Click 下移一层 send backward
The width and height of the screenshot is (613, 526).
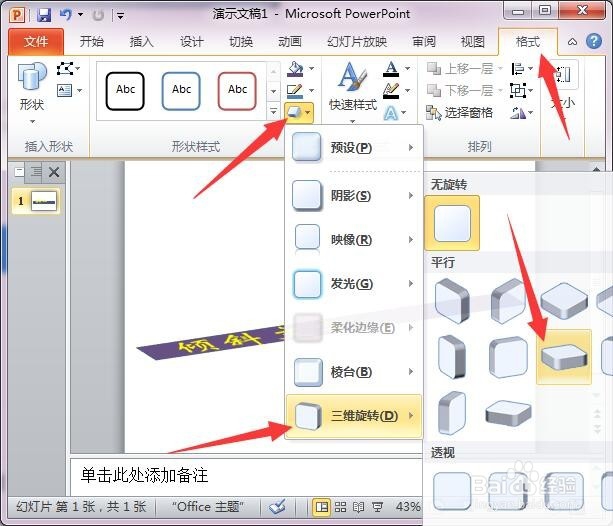coord(459,91)
